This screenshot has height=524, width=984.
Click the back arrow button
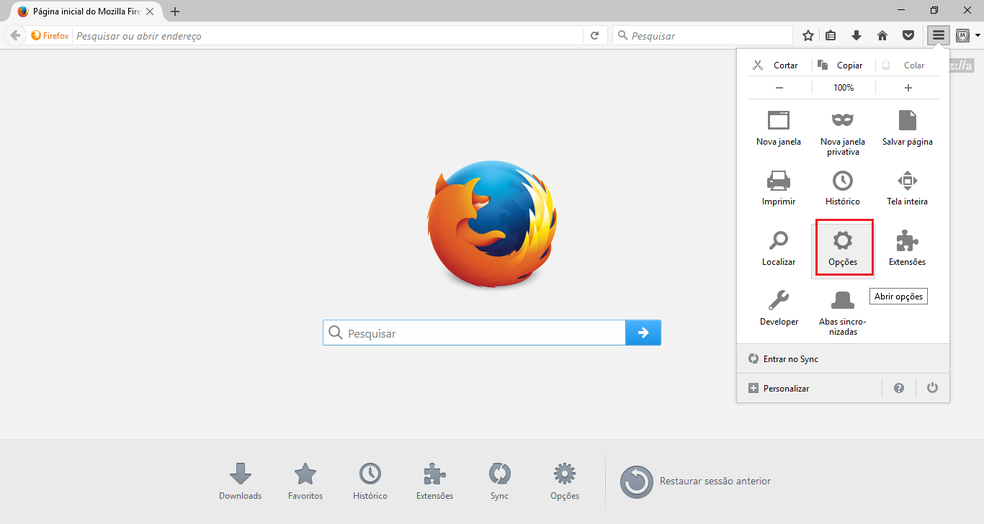click(x=16, y=36)
